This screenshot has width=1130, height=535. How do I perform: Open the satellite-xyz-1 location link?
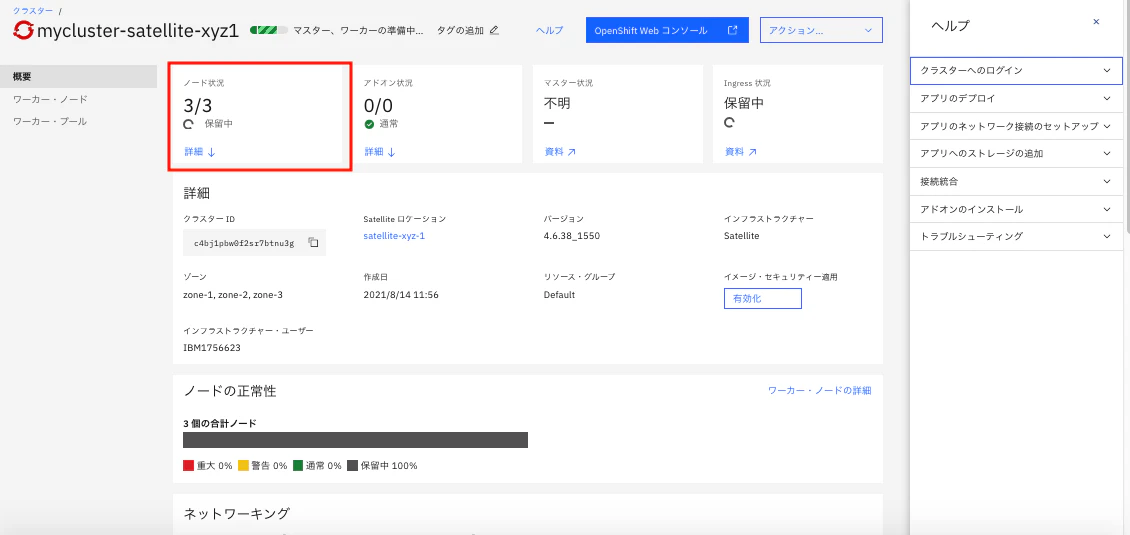tap(394, 236)
